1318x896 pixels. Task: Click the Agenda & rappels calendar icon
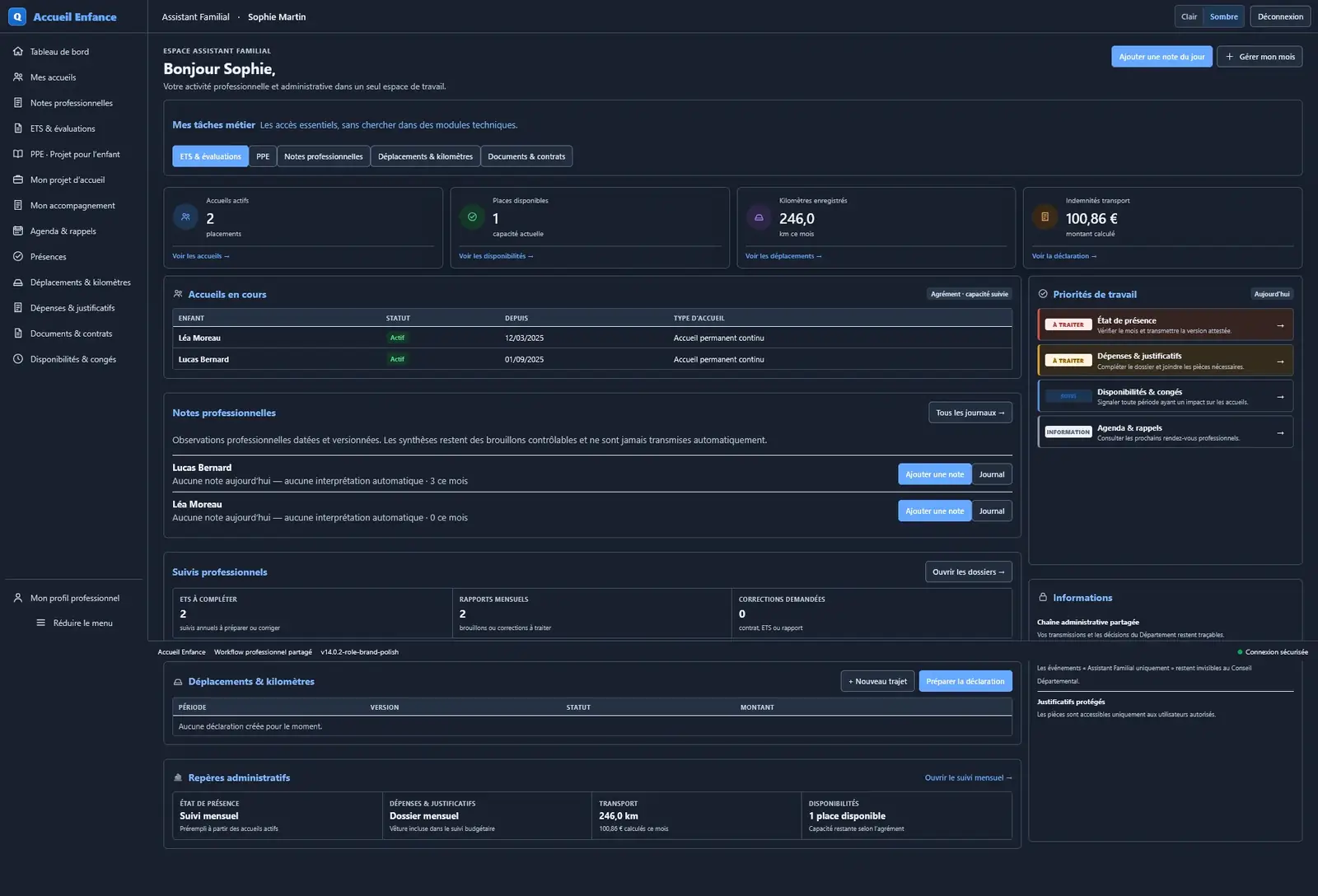pos(18,231)
